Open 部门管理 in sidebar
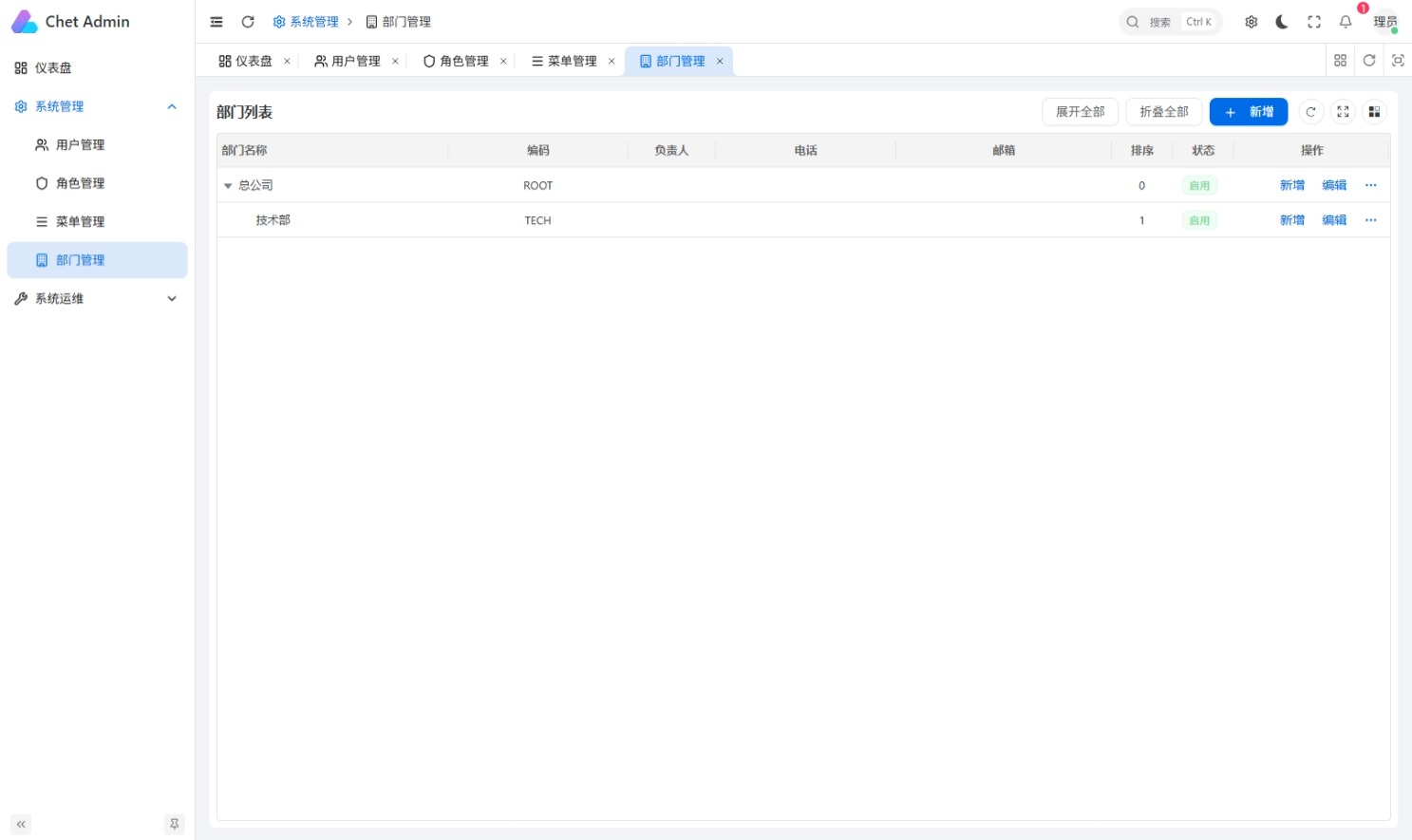The height and width of the screenshot is (840, 1412). [x=97, y=260]
